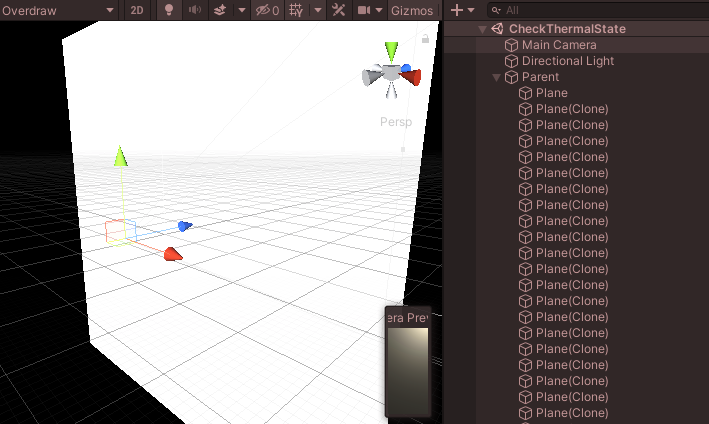The image size is (709, 424).
Task: Click the red X-axis cone of orientation gizmo
Action: (411, 77)
